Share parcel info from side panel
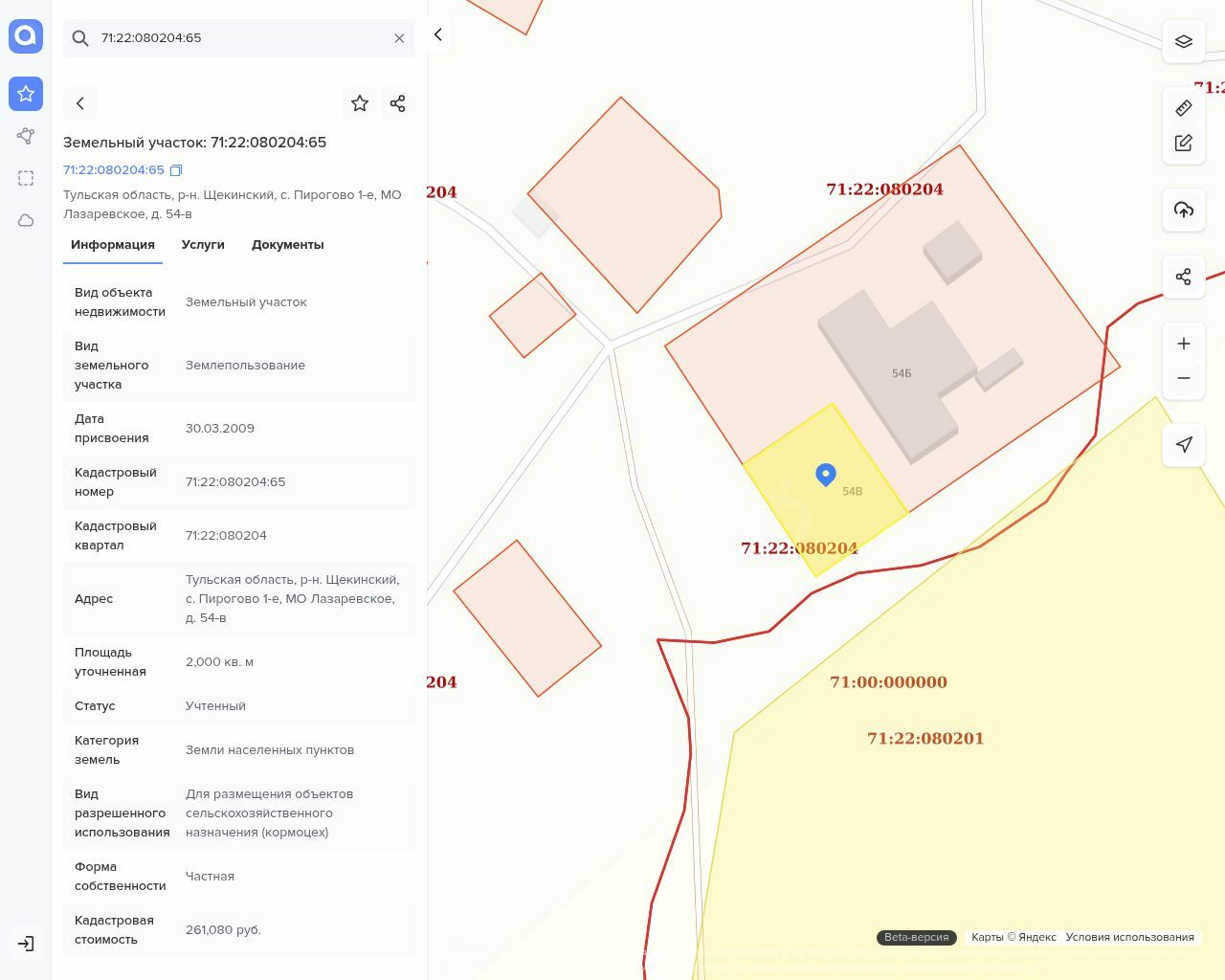The image size is (1225, 980). point(398,103)
